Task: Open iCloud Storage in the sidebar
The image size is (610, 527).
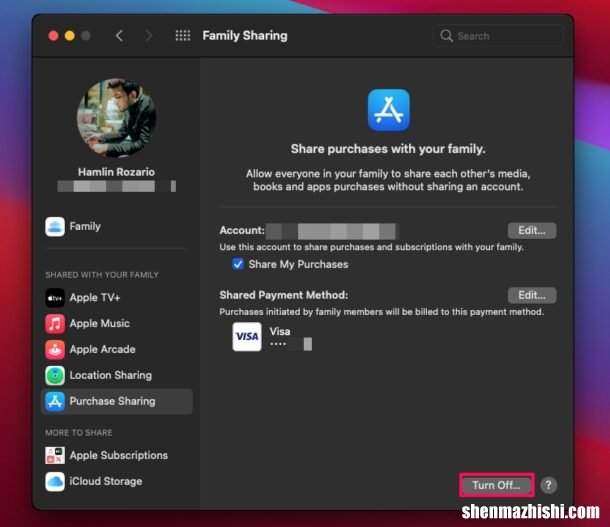Action: (x=116, y=481)
